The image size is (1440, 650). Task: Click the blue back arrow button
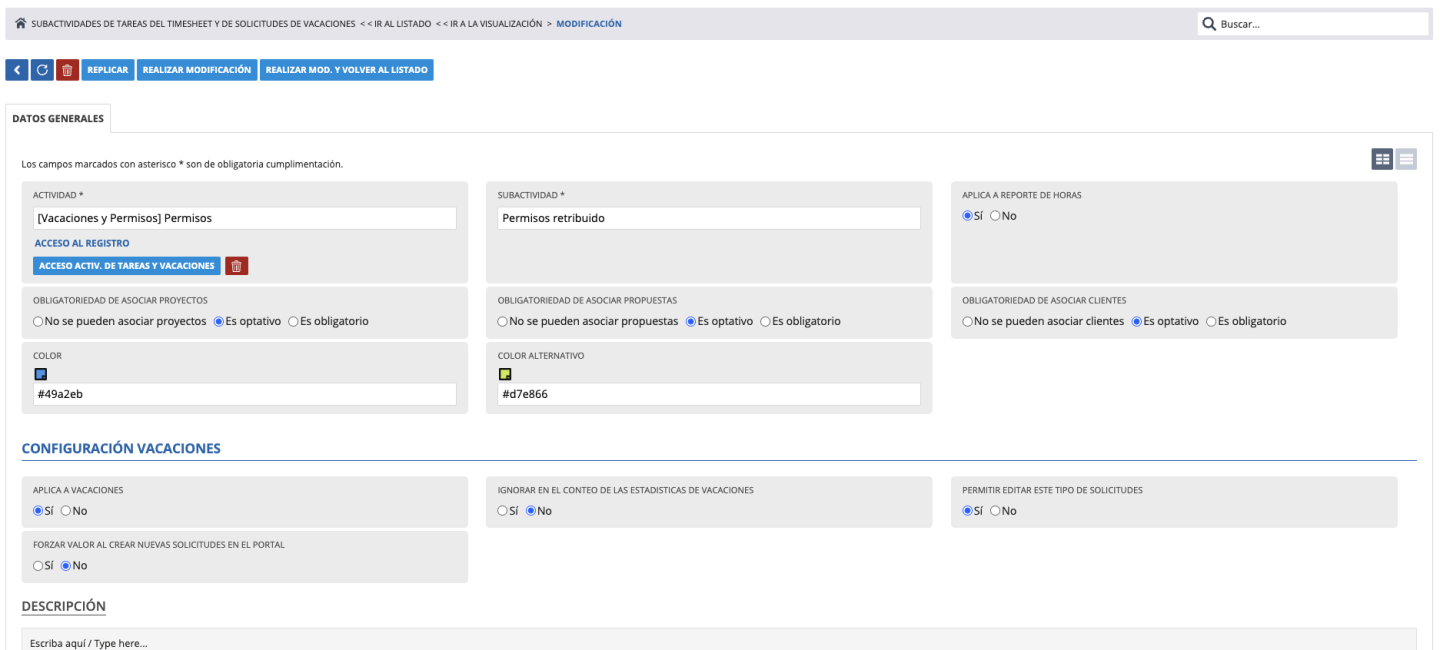(x=17, y=70)
